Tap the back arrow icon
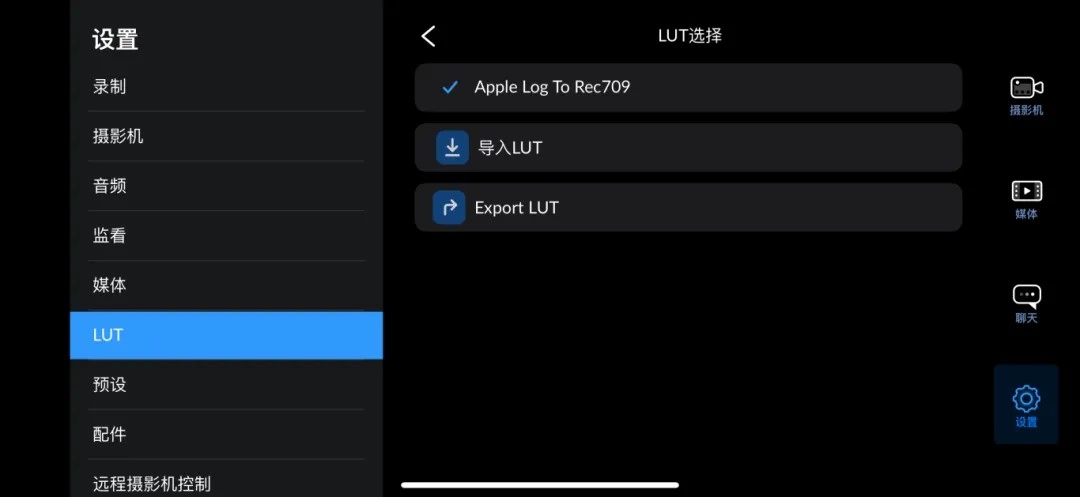1080x497 pixels. pos(429,36)
